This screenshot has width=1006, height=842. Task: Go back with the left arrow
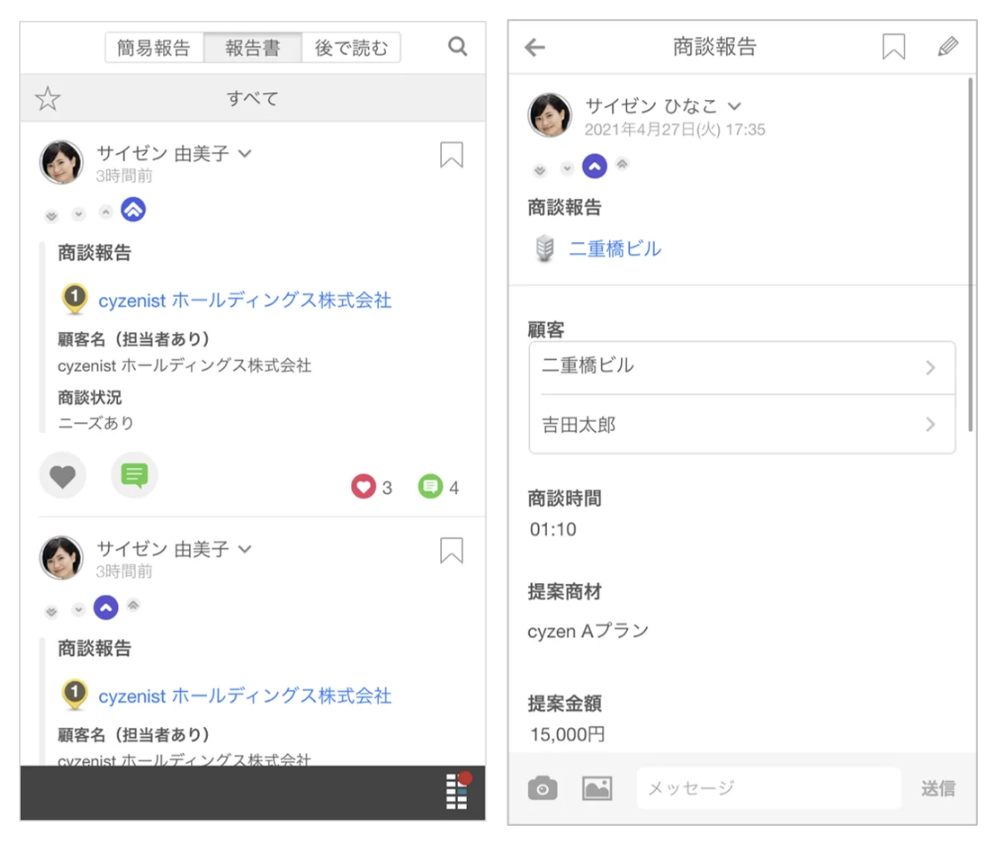[x=534, y=47]
